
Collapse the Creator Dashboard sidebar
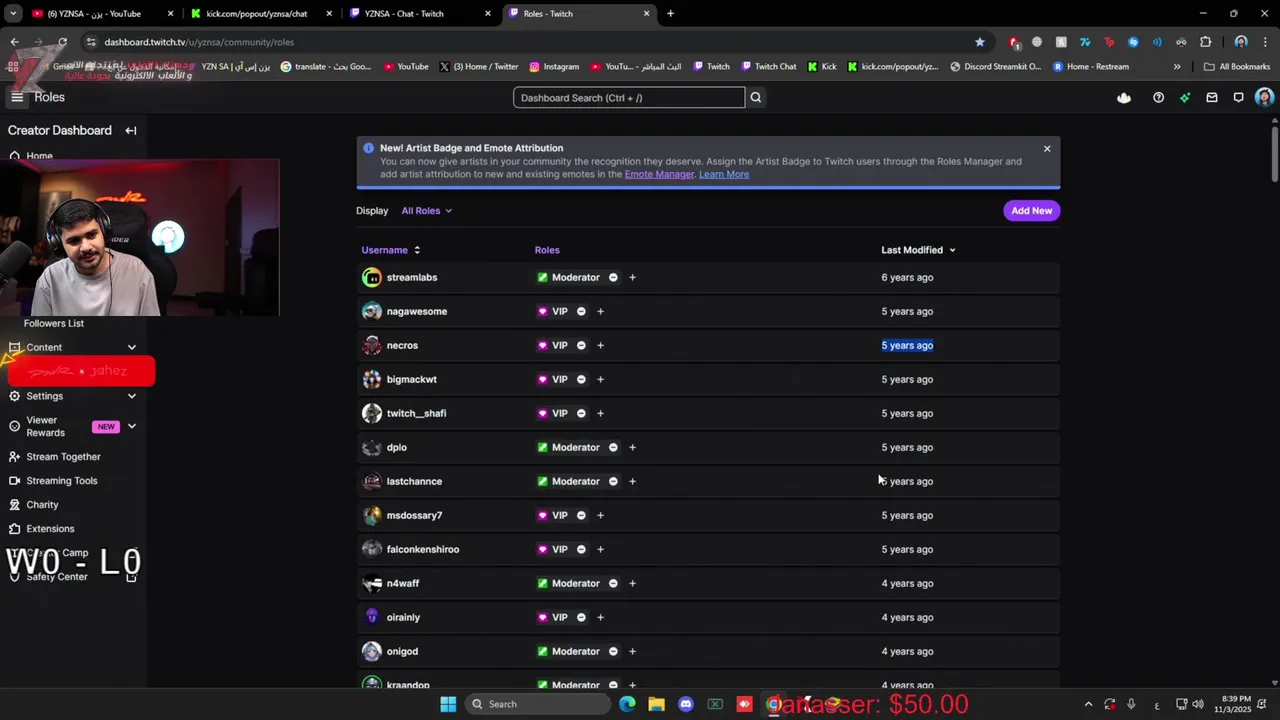pyautogui.click(x=131, y=130)
